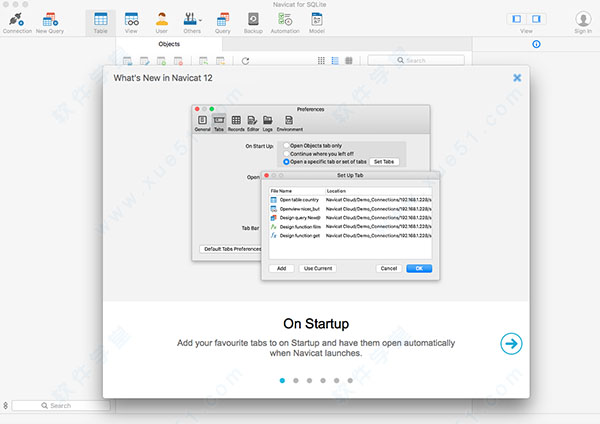Viewport: 600px width, 424px height.
Task: Select the third page indicator dot
Action: tap(310, 380)
